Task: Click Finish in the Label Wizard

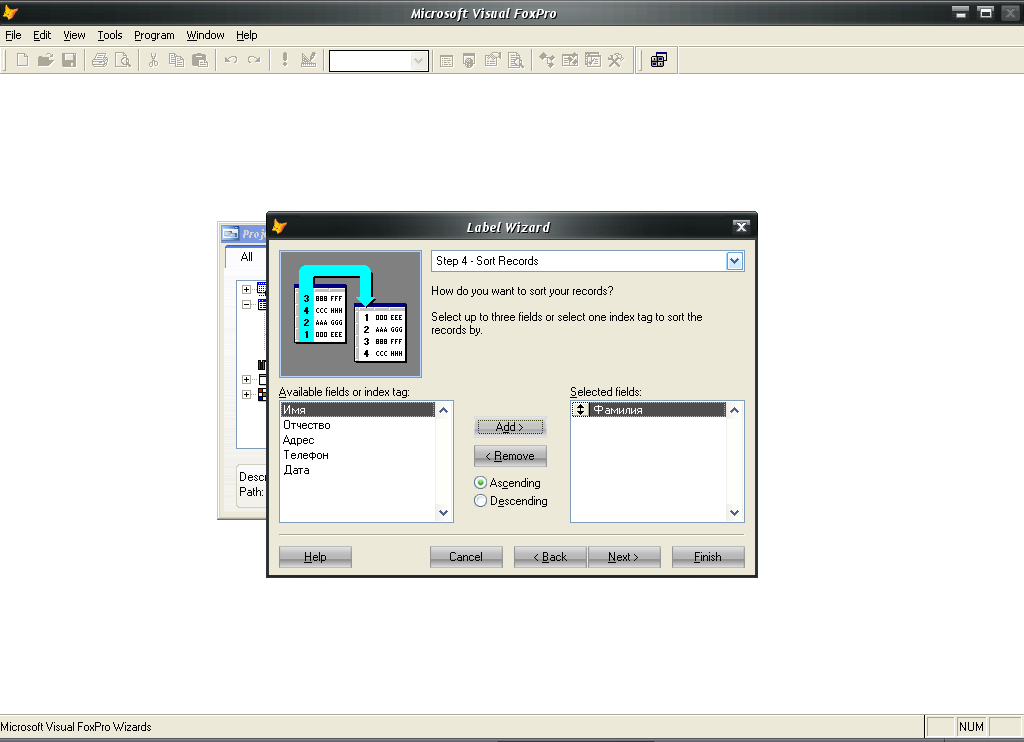Action: pos(708,557)
